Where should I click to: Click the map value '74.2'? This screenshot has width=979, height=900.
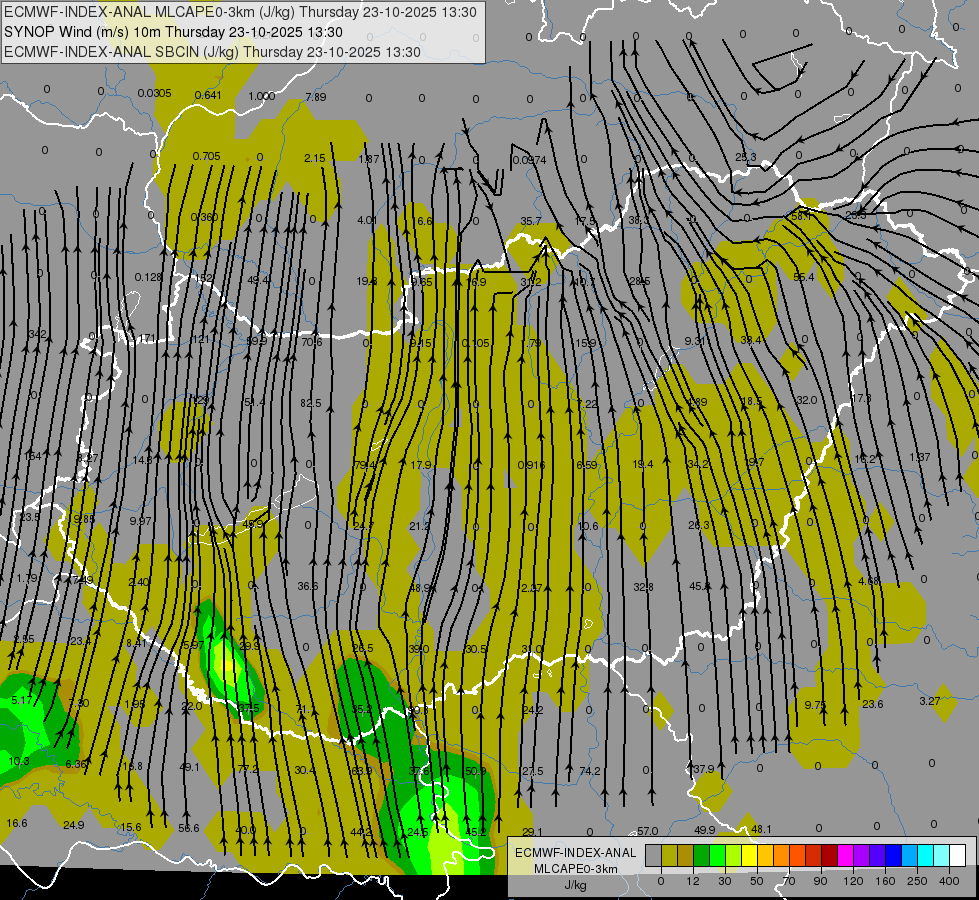(589, 771)
